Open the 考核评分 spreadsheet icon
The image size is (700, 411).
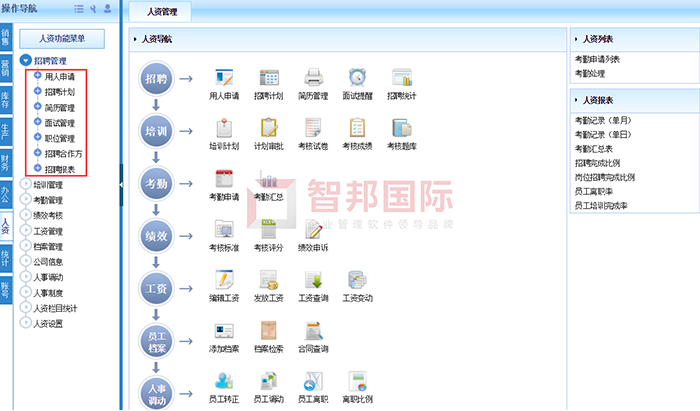(269, 229)
